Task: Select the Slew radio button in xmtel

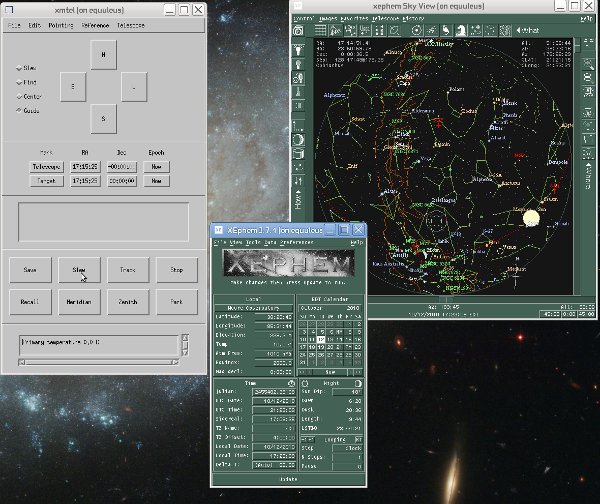Action: [19, 68]
